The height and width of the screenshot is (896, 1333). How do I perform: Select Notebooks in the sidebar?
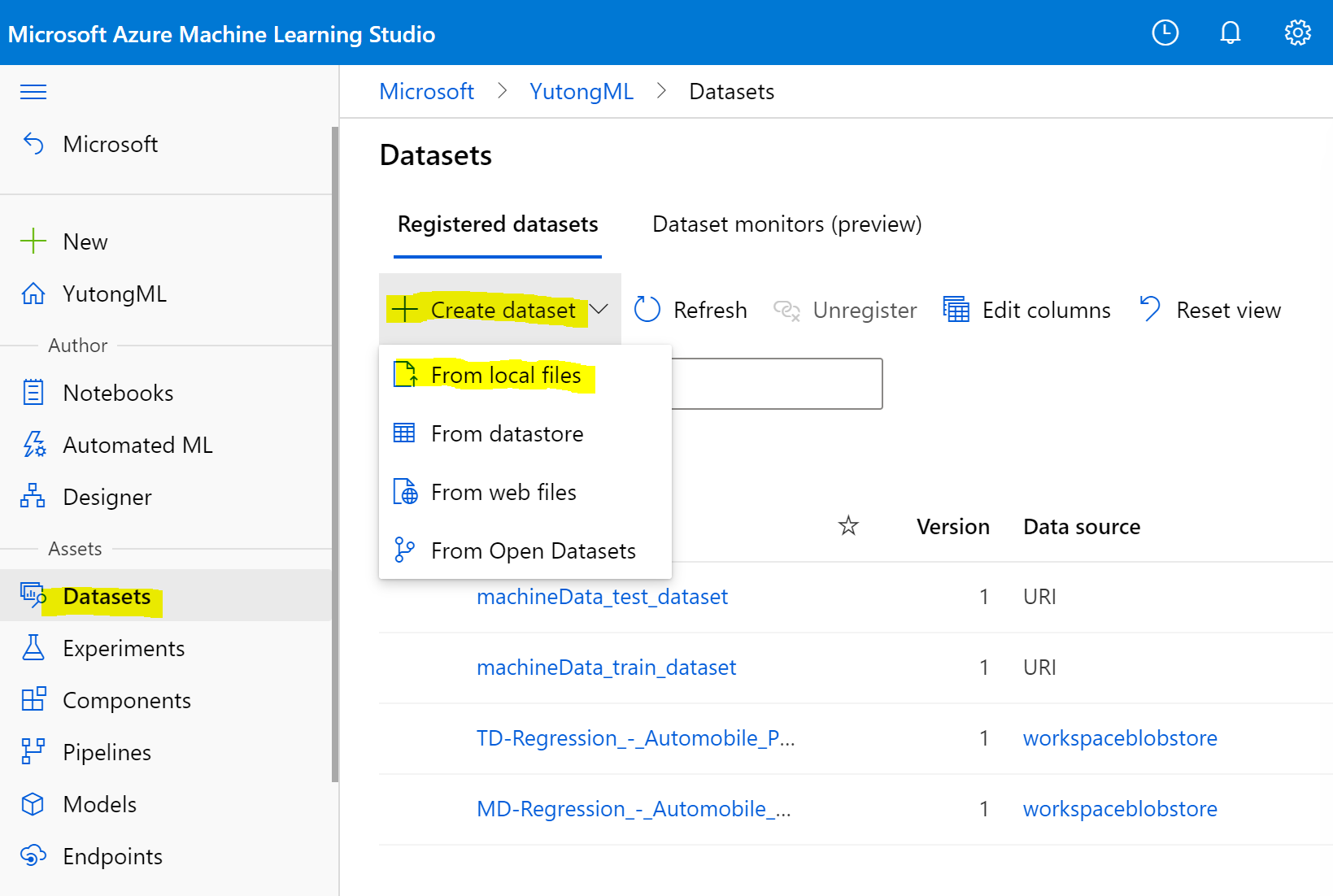pyautogui.click(x=166, y=393)
